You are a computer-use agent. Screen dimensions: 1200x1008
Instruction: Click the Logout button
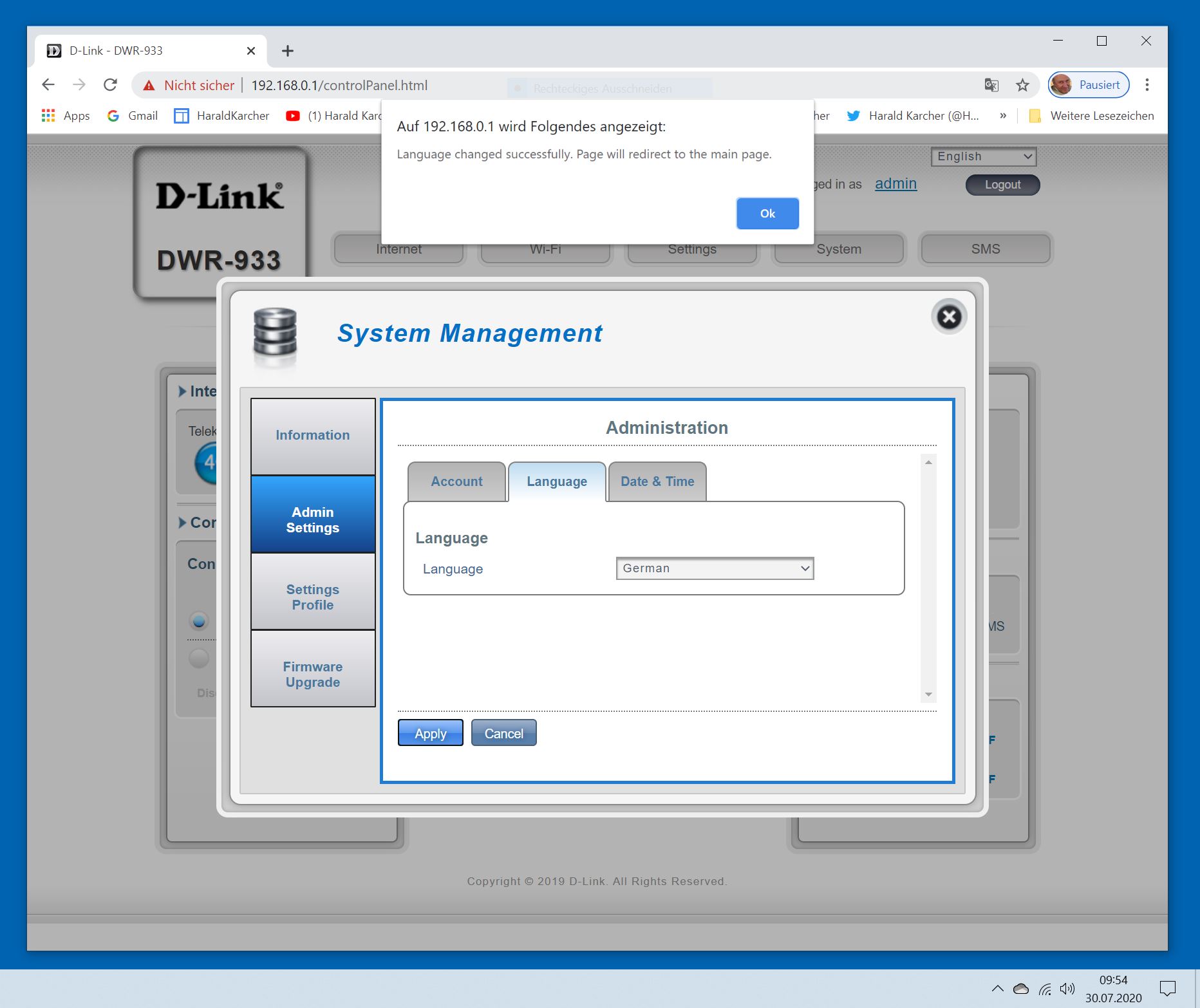coord(1002,185)
